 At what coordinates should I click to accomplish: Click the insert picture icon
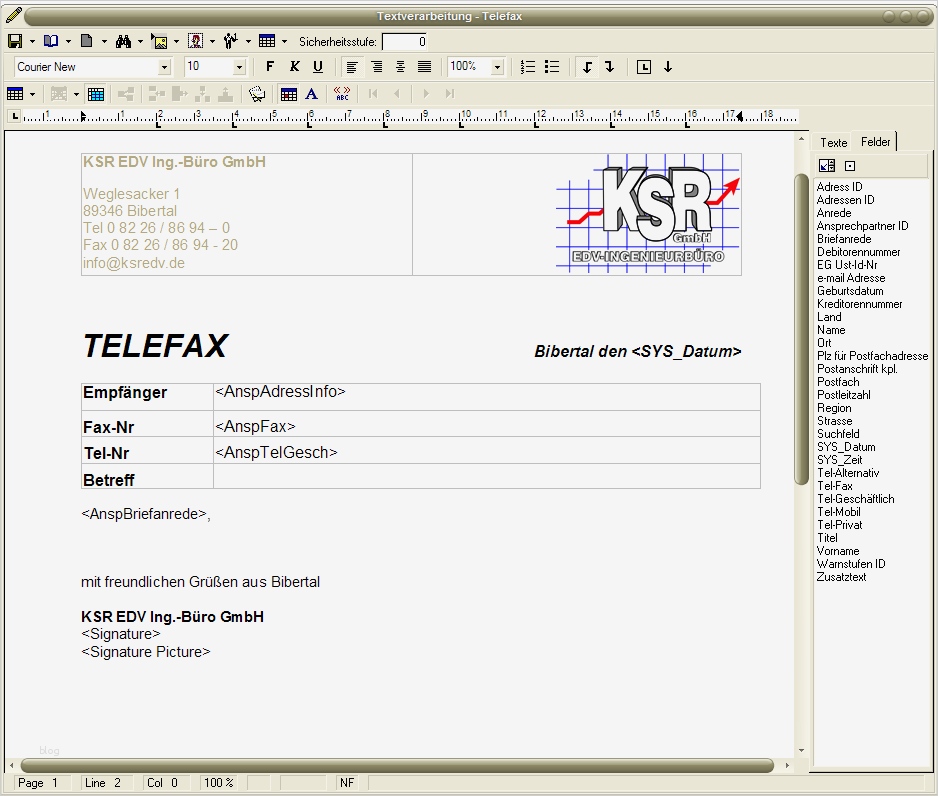(159, 41)
